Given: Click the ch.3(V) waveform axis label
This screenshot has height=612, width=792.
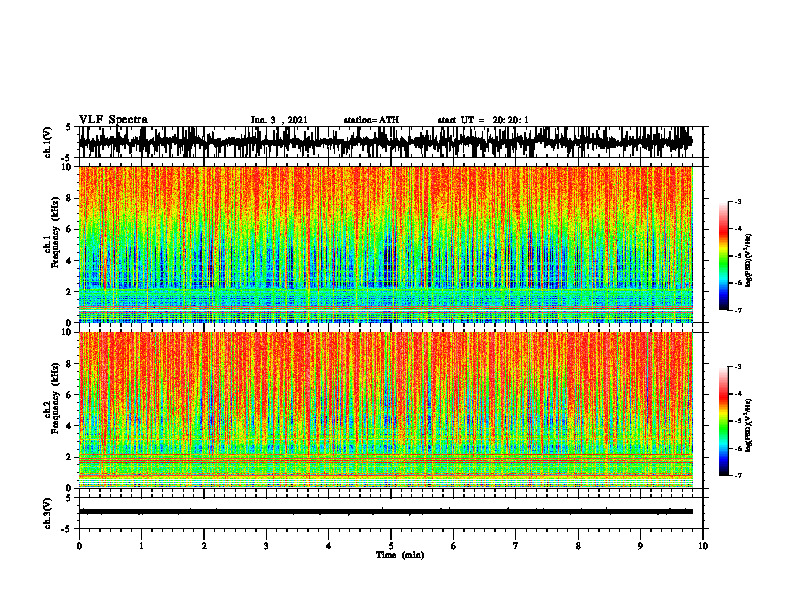Looking at the screenshot, I should coord(47,514).
